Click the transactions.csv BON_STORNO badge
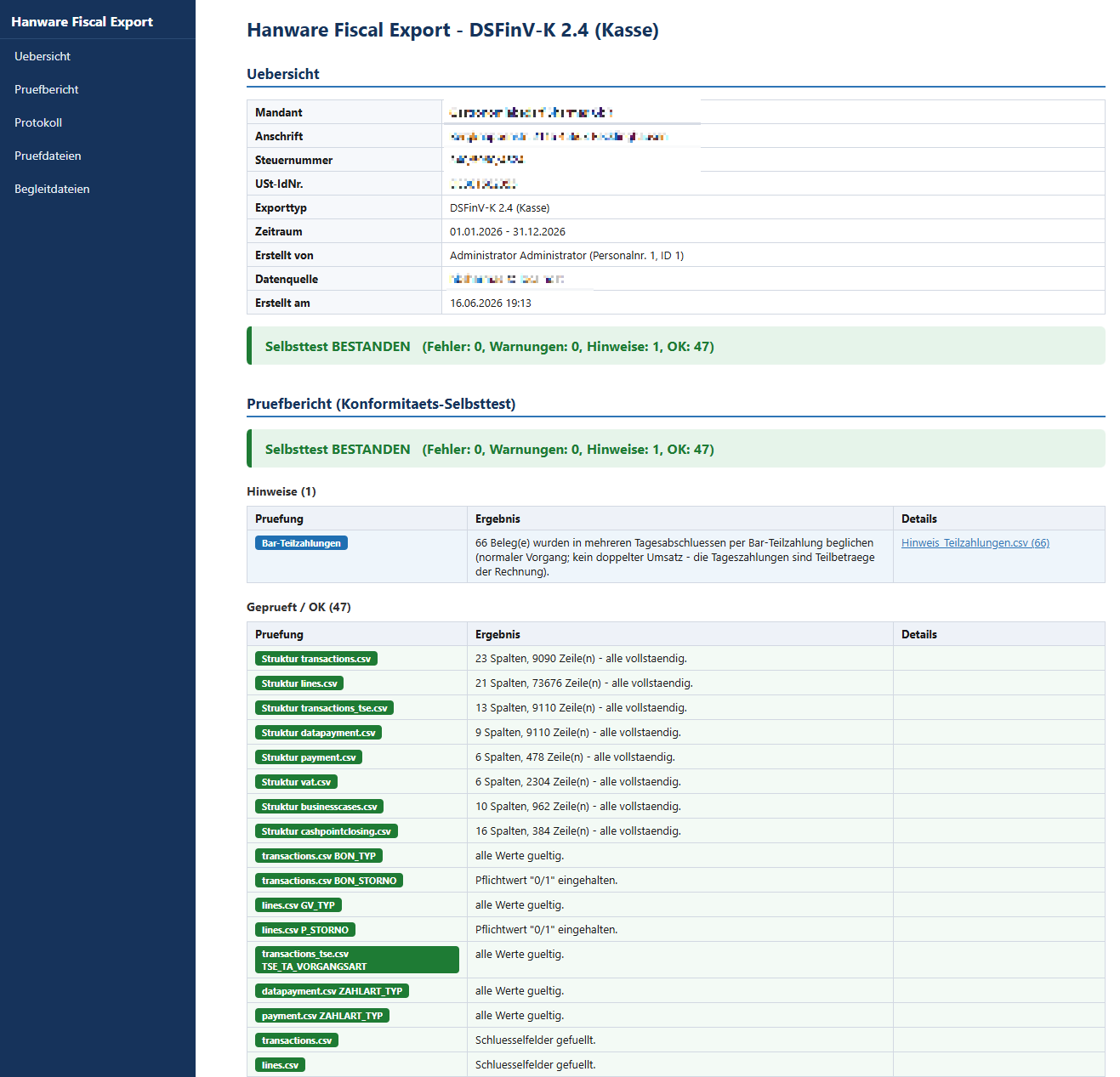This screenshot has height=1077, width=1120. (x=329, y=881)
